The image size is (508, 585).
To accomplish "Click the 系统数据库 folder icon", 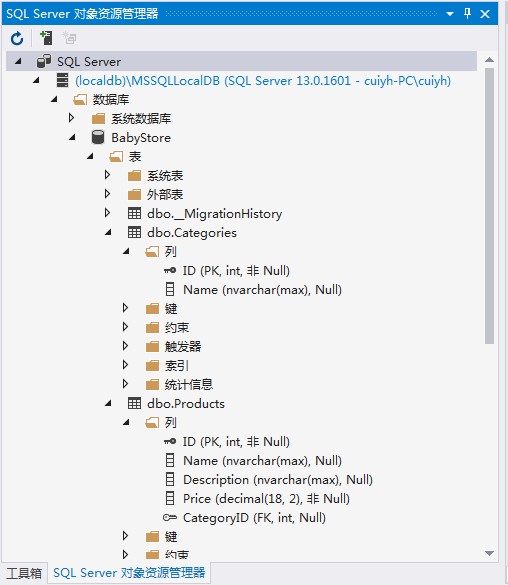I will [98, 119].
